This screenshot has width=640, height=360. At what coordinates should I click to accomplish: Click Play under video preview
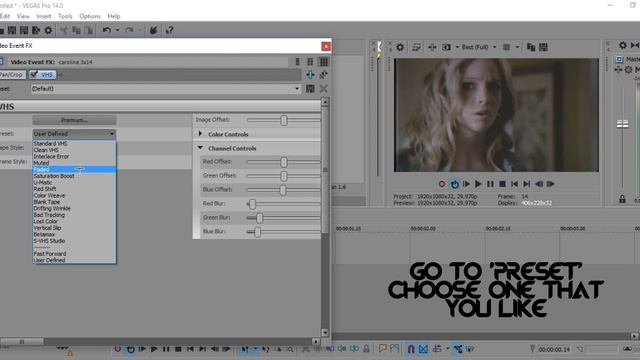pyautogui.click(x=478, y=184)
